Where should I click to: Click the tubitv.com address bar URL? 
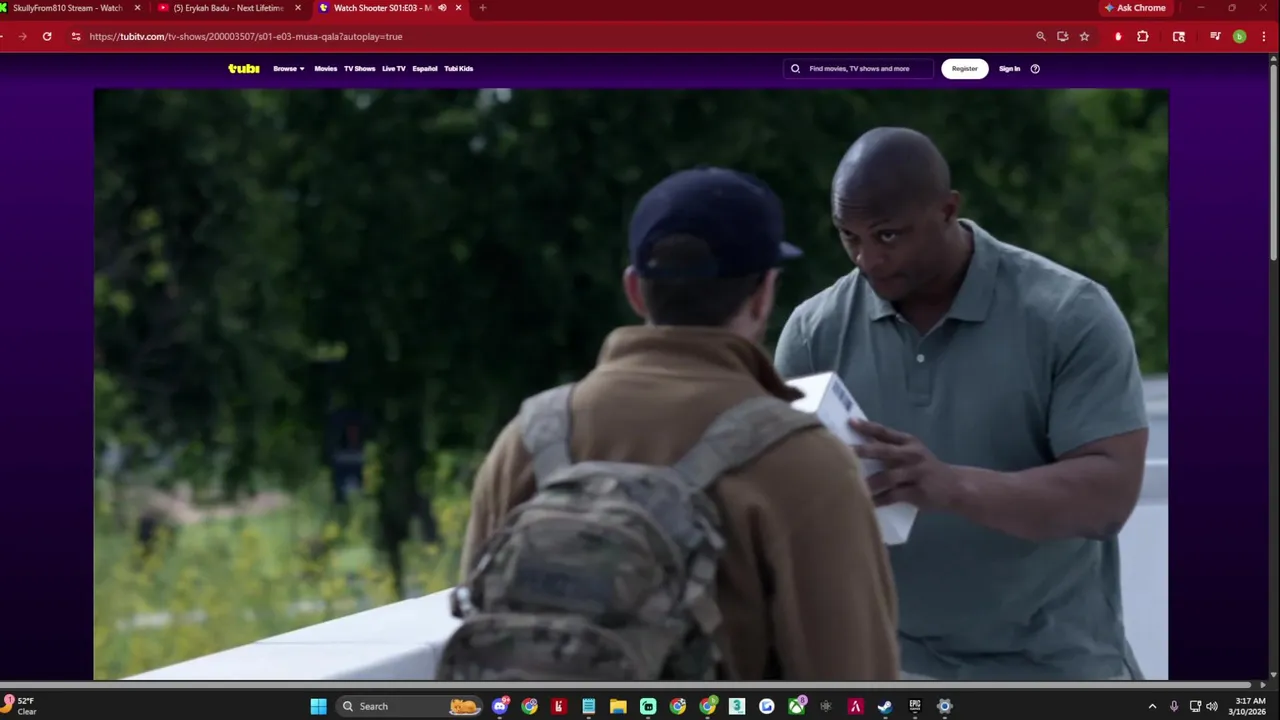(246, 37)
